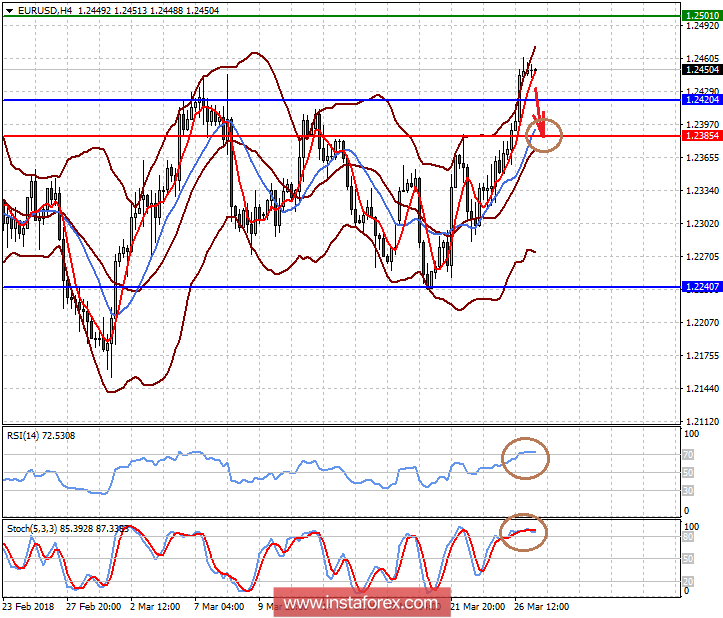Click the EURUSD,H4 dropdown triangle

tap(10, 11)
